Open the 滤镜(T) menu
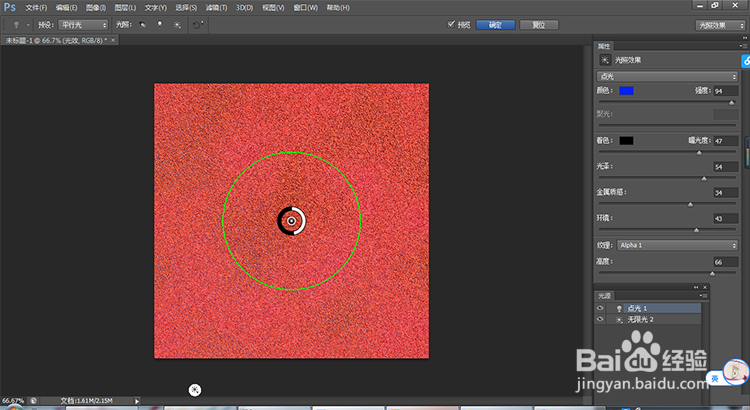The image size is (750, 410). pyautogui.click(x=216, y=8)
